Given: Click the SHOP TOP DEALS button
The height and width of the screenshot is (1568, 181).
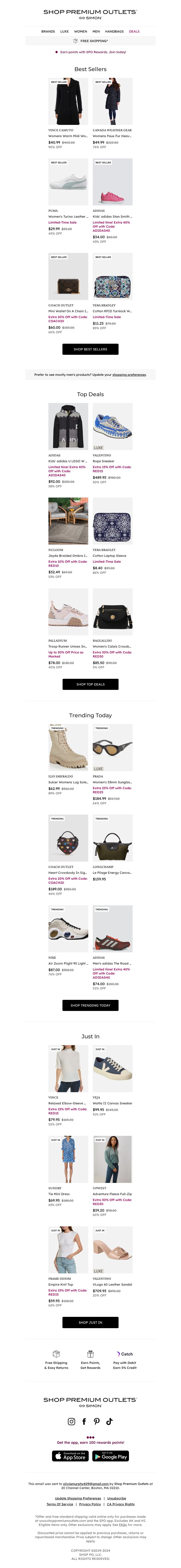Looking at the screenshot, I should coord(90,684).
